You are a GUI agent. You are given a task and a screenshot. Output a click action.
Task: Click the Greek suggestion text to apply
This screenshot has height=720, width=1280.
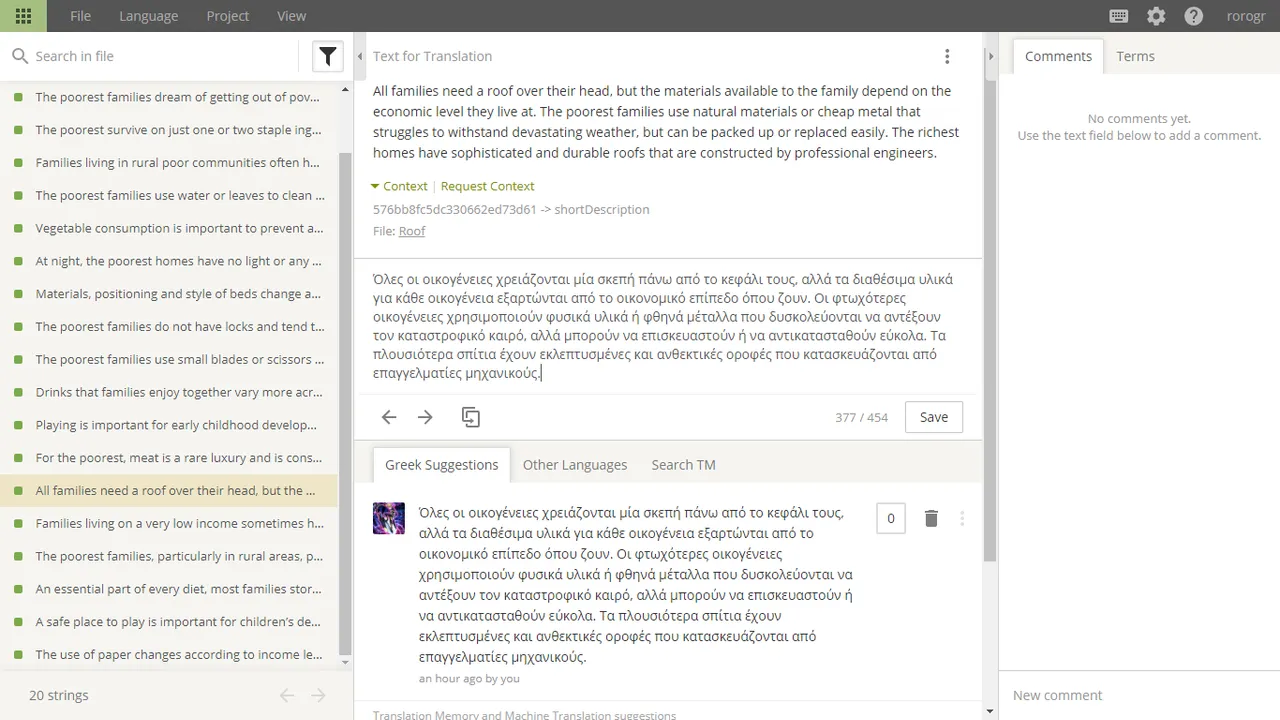[636, 585]
